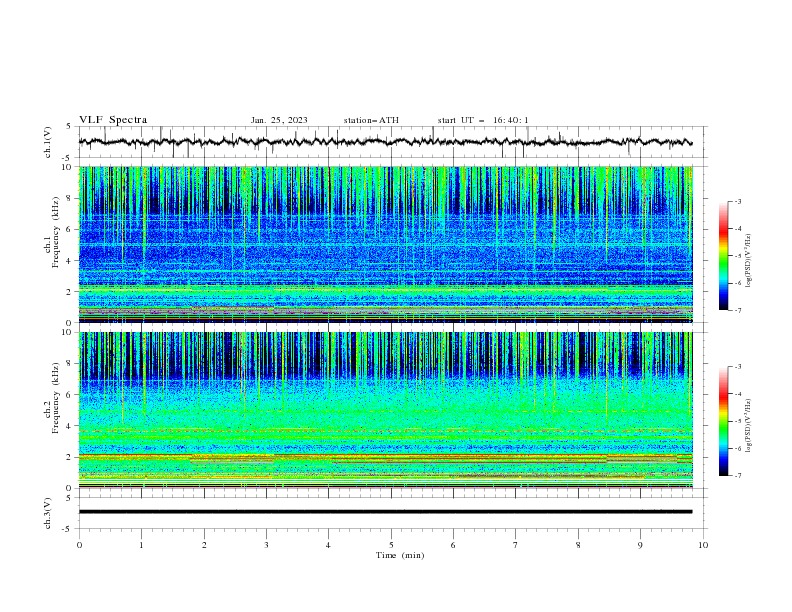This screenshot has height=612, width=792.
Task: Click the 'Time (min)' axis label
Action: [400, 555]
